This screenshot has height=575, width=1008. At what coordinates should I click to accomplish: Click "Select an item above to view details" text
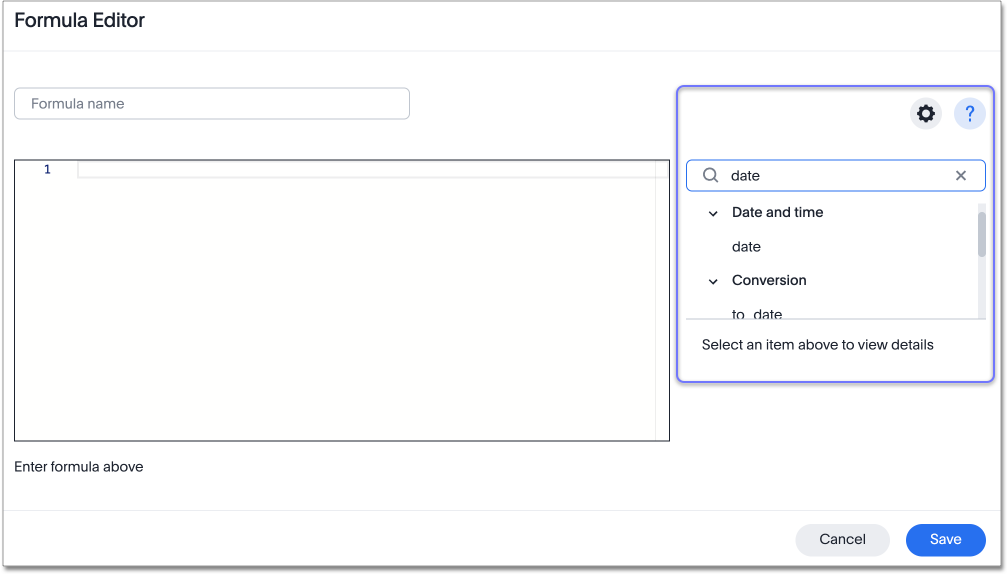point(817,345)
